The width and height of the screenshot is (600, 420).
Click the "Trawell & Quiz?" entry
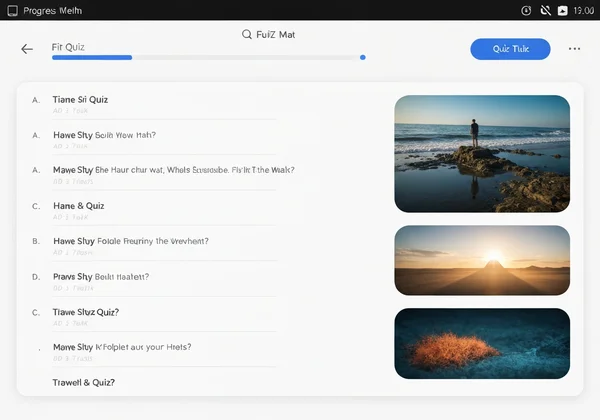tap(83, 382)
